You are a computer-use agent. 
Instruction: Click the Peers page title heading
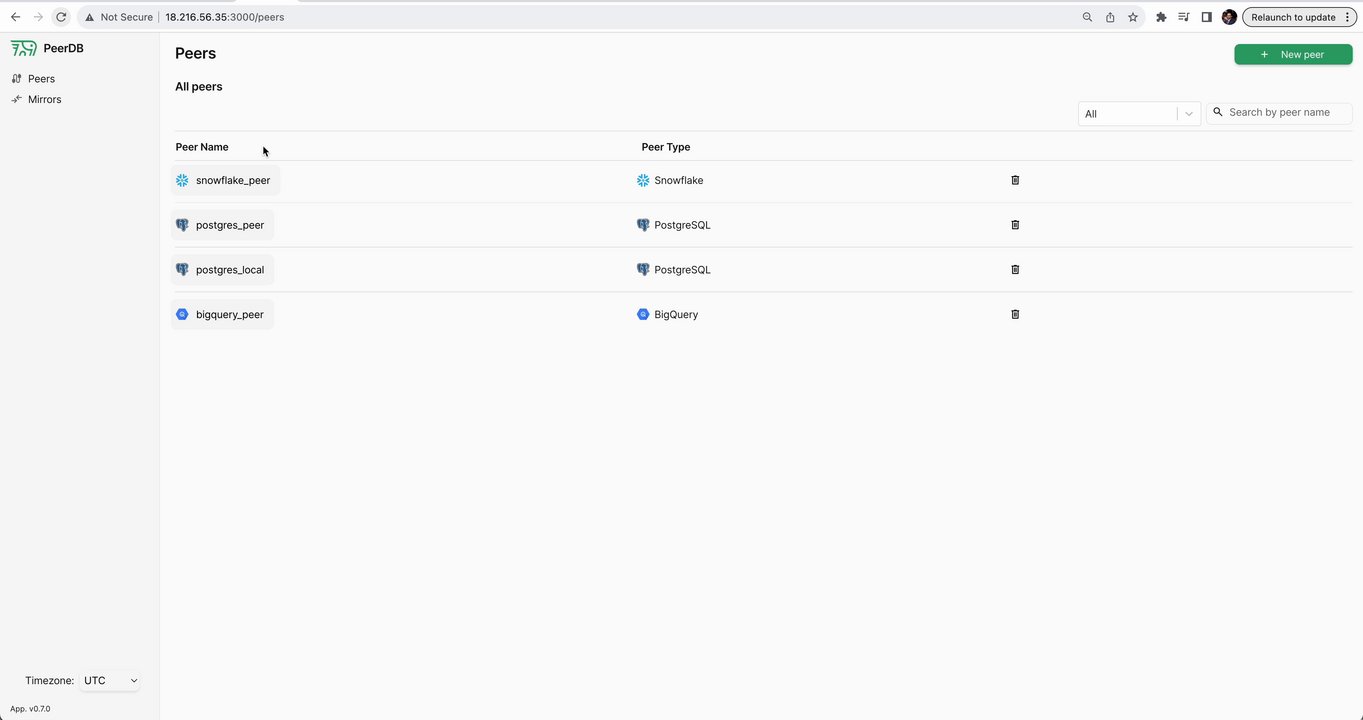tap(196, 53)
